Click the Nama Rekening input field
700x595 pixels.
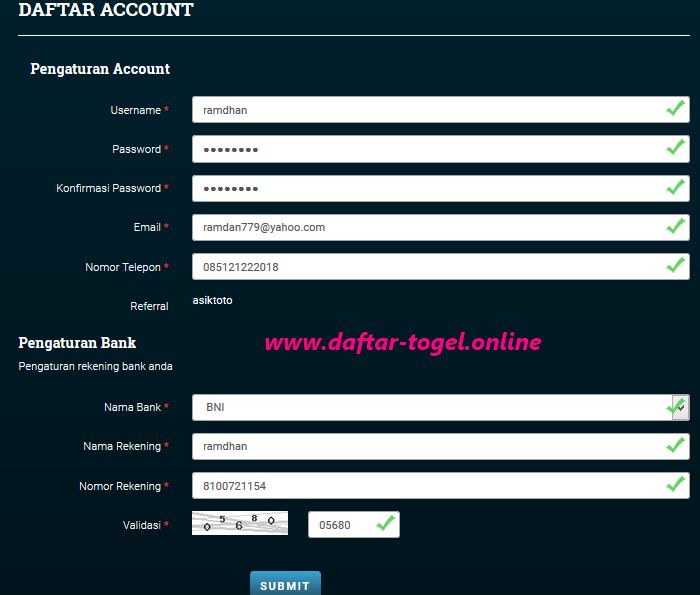pos(441,446)
